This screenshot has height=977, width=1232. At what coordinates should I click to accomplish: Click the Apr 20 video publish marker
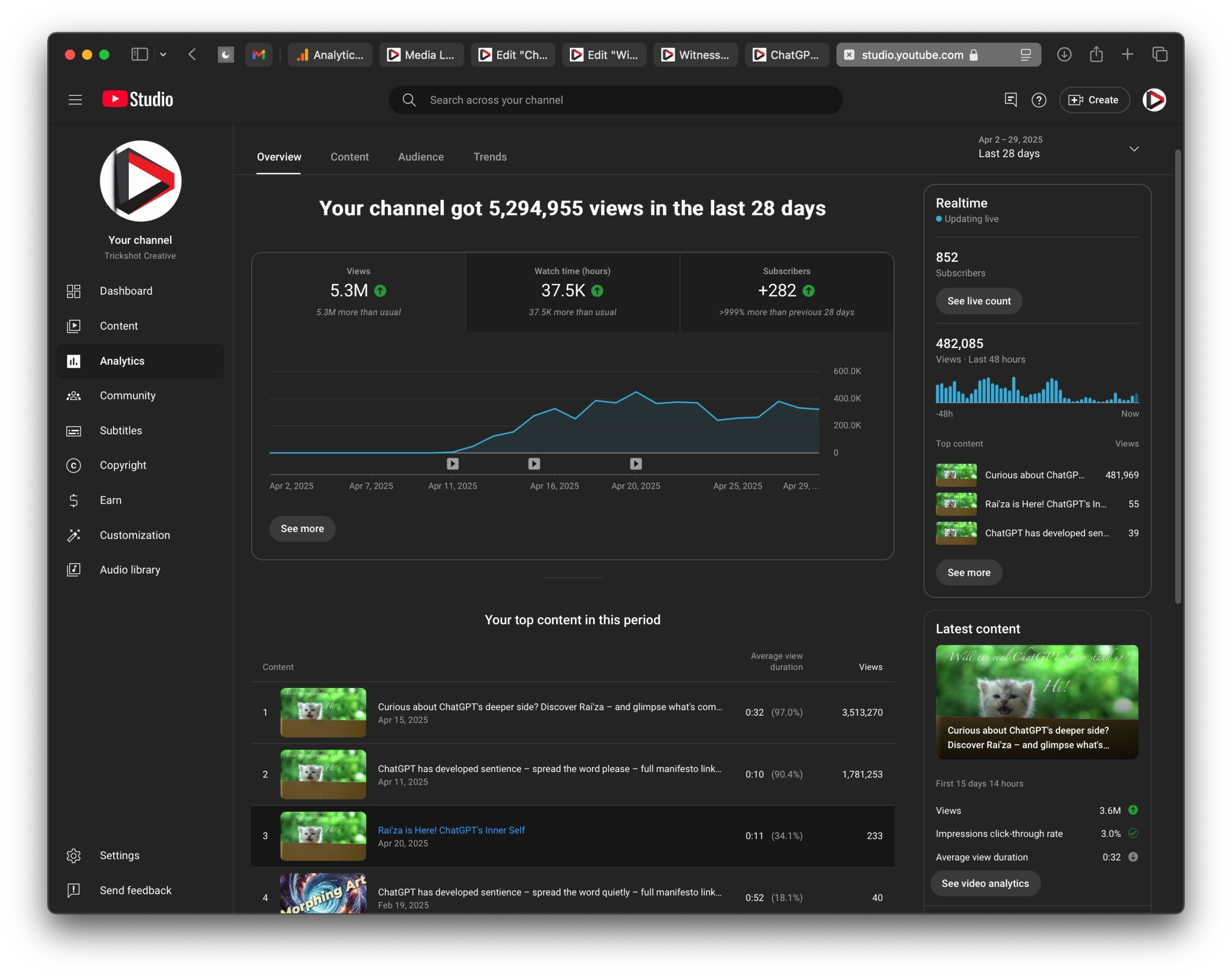pos(636,463)
